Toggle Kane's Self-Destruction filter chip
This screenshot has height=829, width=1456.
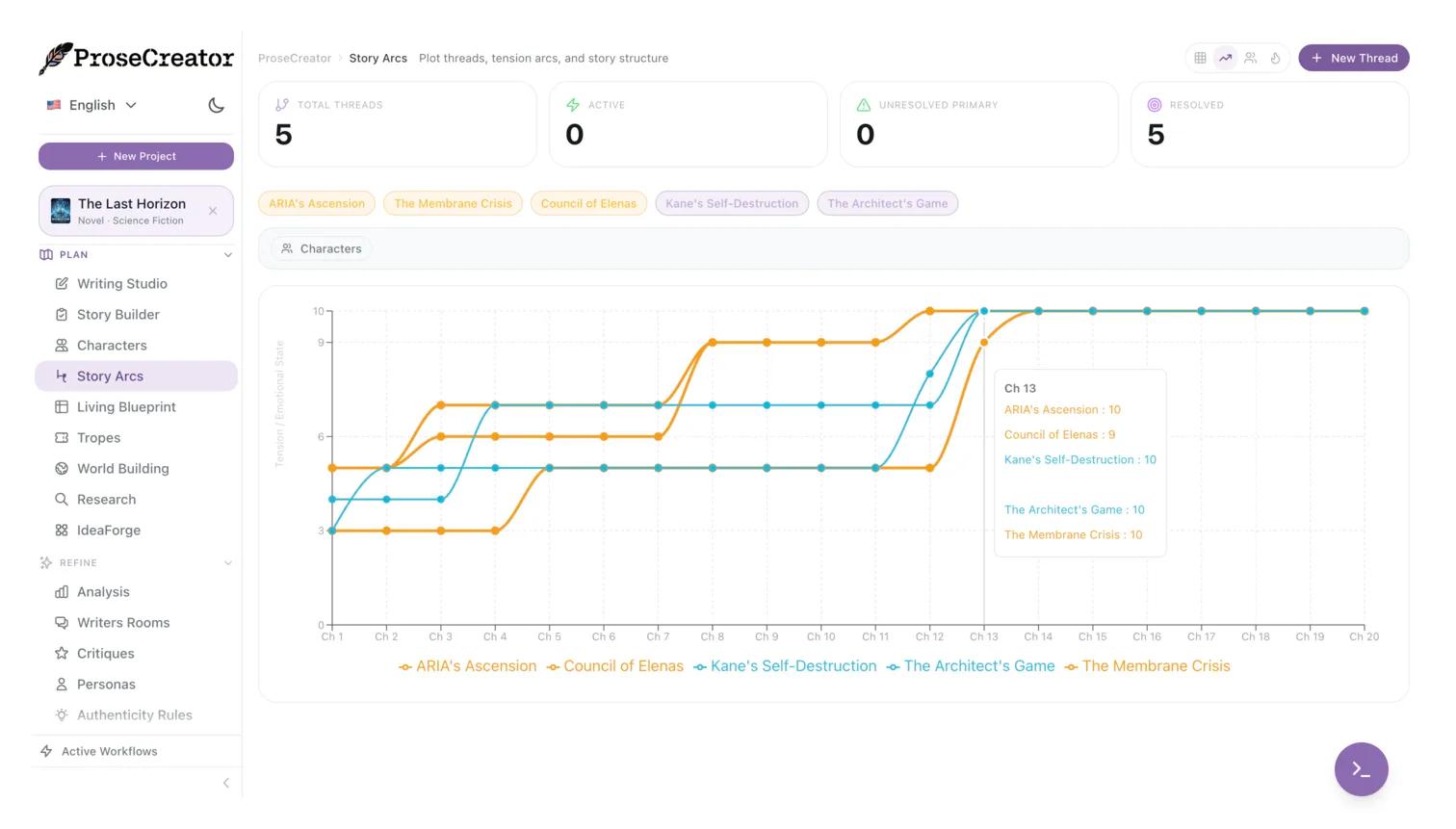pyautogui.click(x=732, y=203)
